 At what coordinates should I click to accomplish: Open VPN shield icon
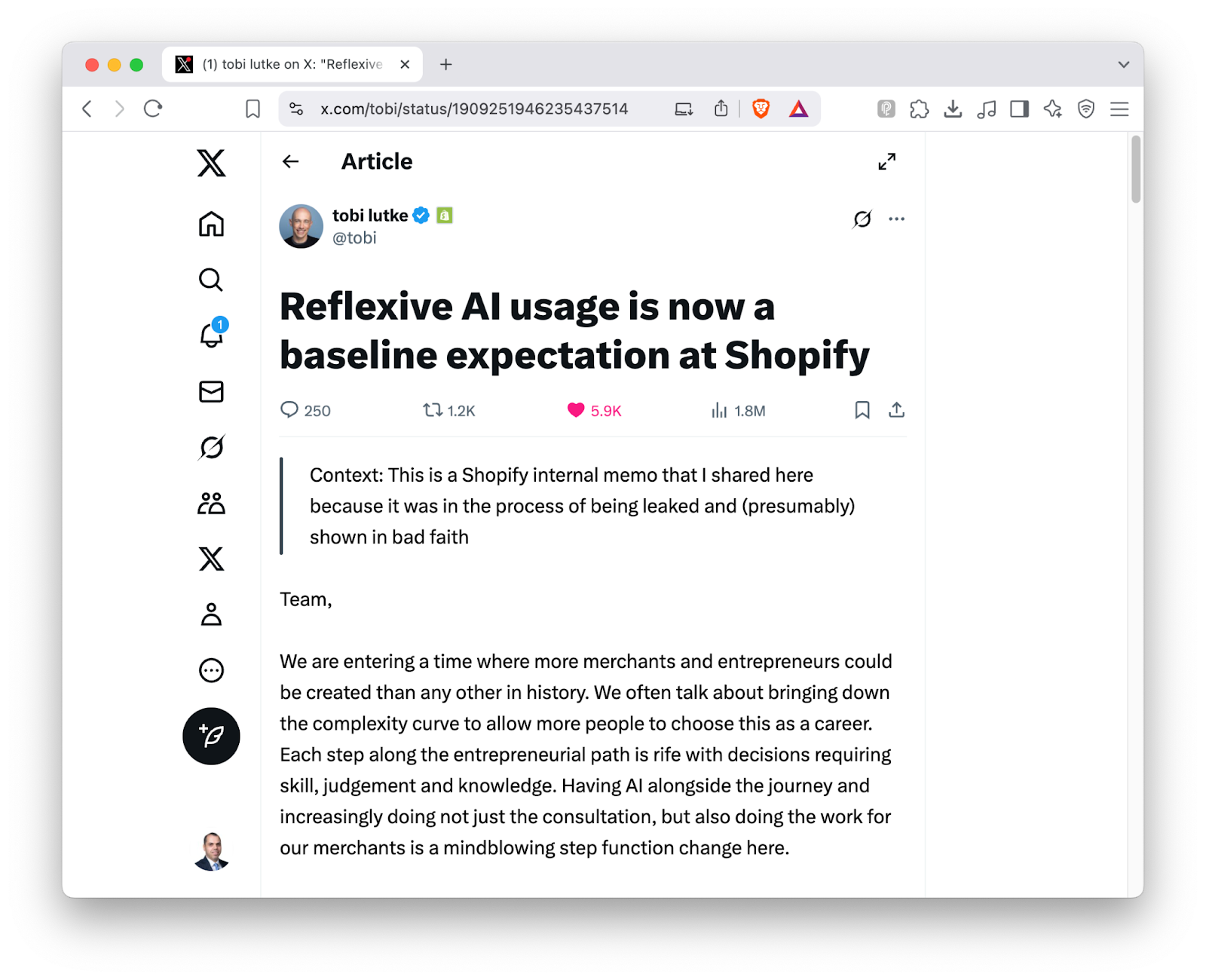(1086, 109)
